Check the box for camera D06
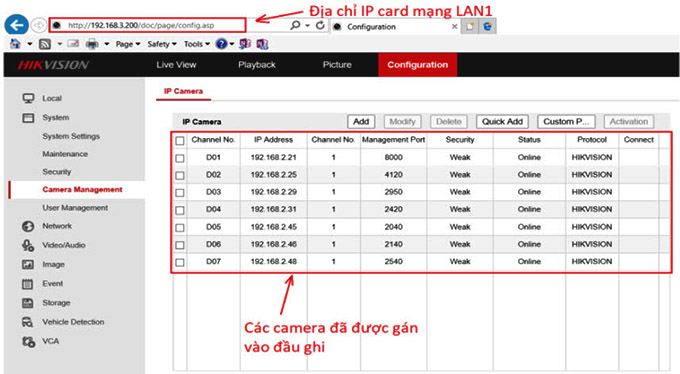The height and width of the screenshot is (374, 680). coord(180,245)
